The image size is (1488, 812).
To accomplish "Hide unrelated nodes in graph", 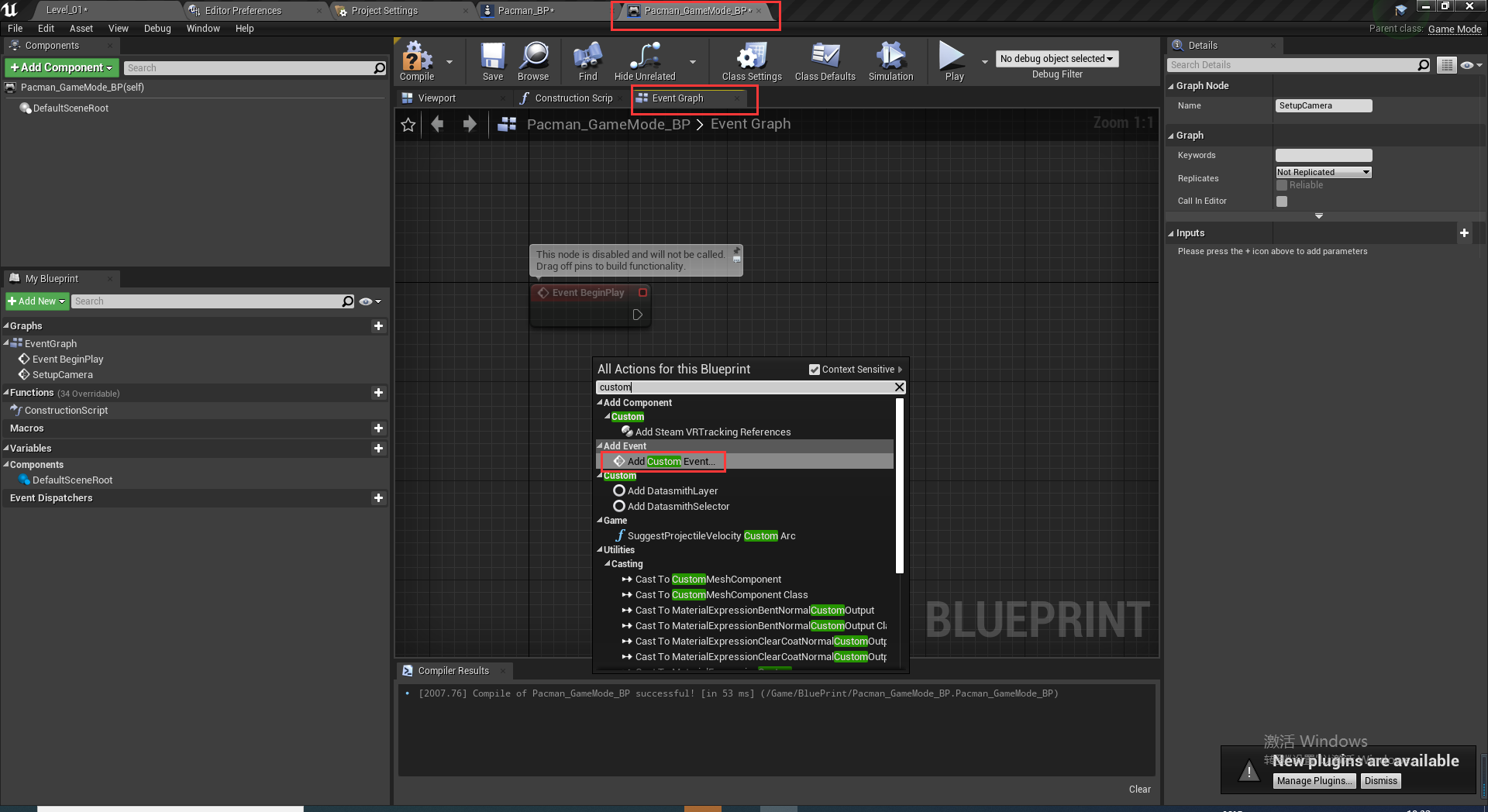I will pos(645,60).
